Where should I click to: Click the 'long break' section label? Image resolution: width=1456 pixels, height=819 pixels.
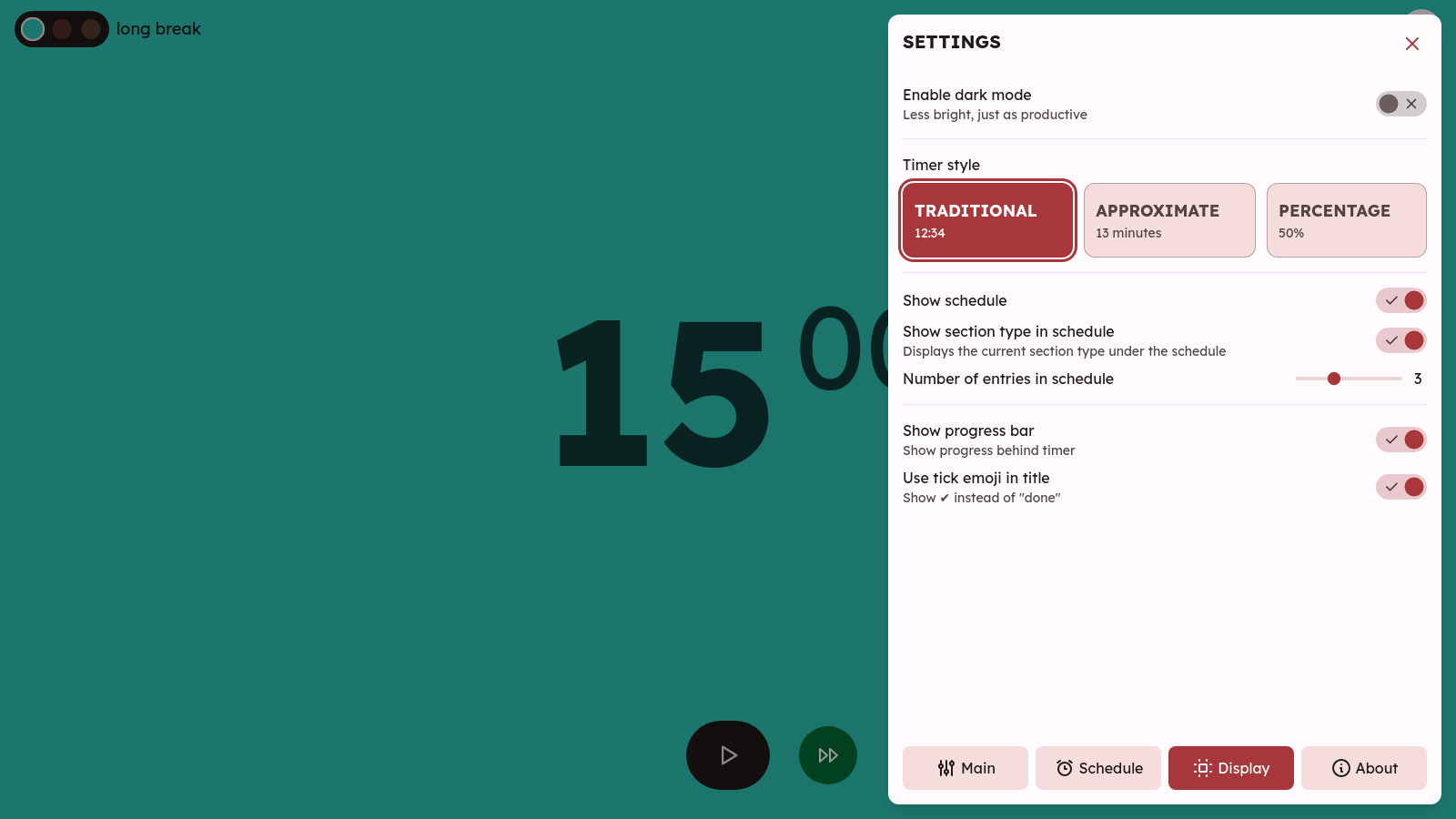click(158, 29)
